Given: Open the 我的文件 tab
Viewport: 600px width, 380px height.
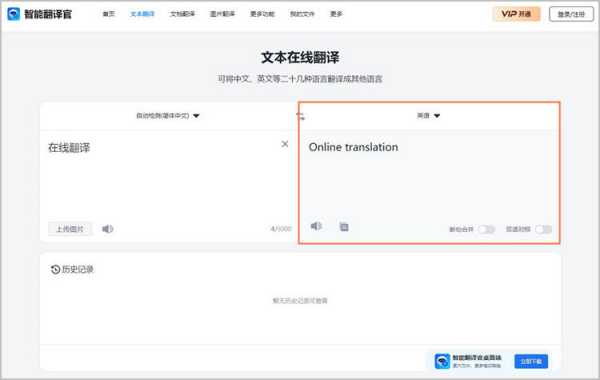Looking at the screenshot, I should coord(302,14).
